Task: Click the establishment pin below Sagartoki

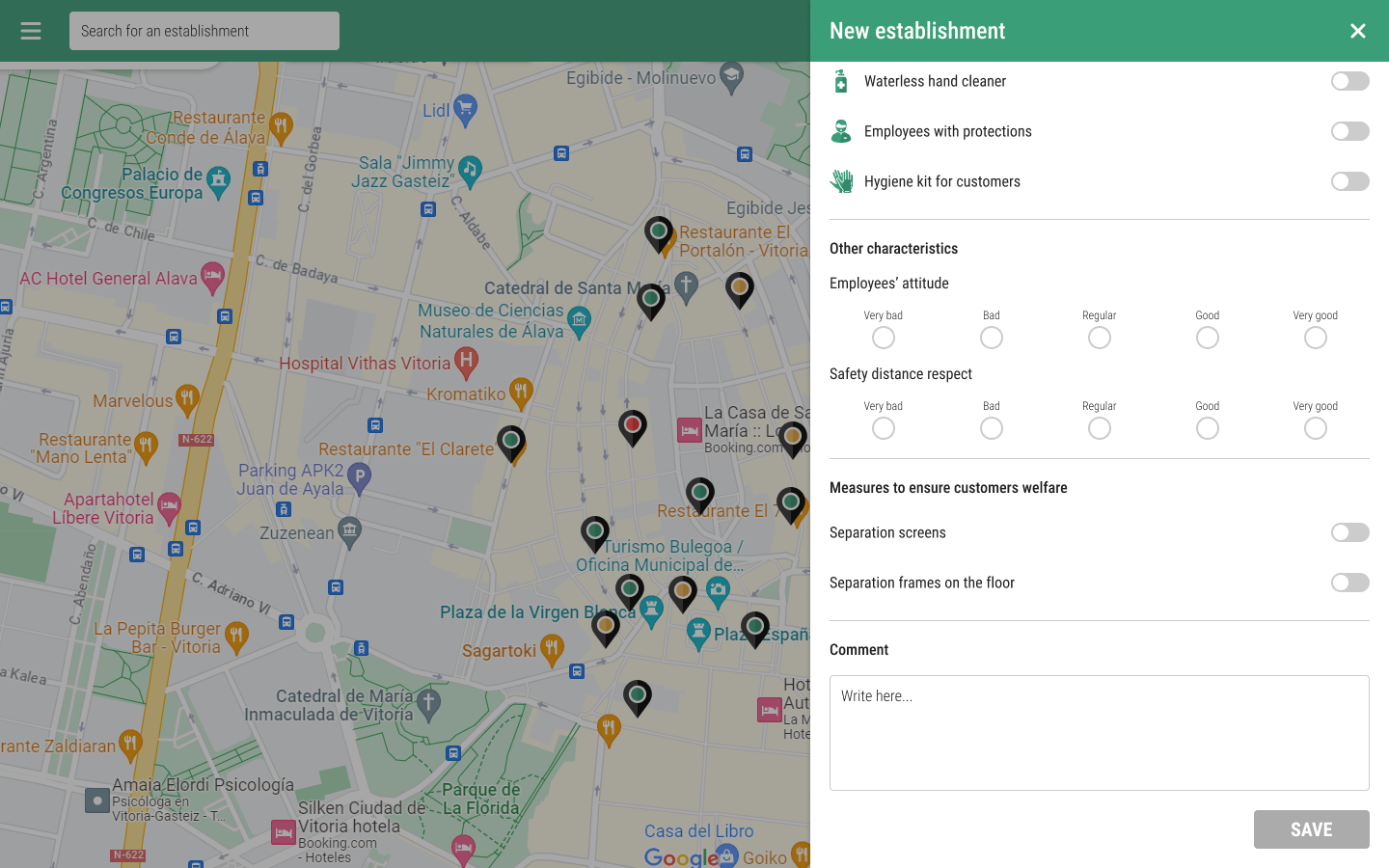Action: [x=637, y=697]
